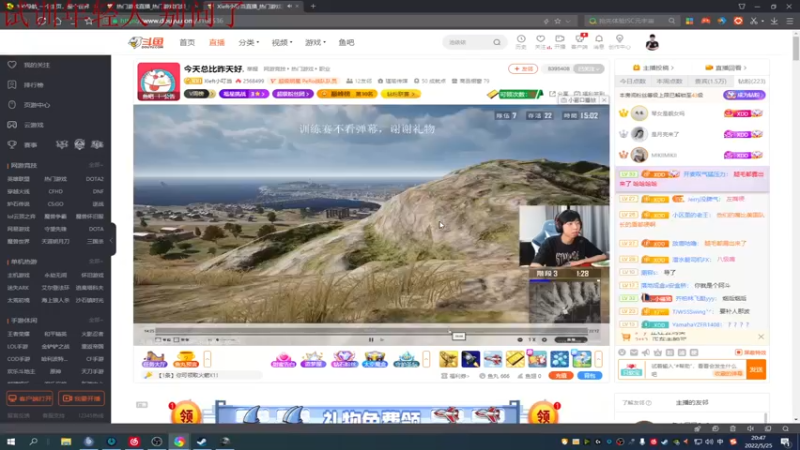Click the user profile avatar in header
Image resolution: width=800 pixels, height=450 pixels.
[x=652, y=43]
